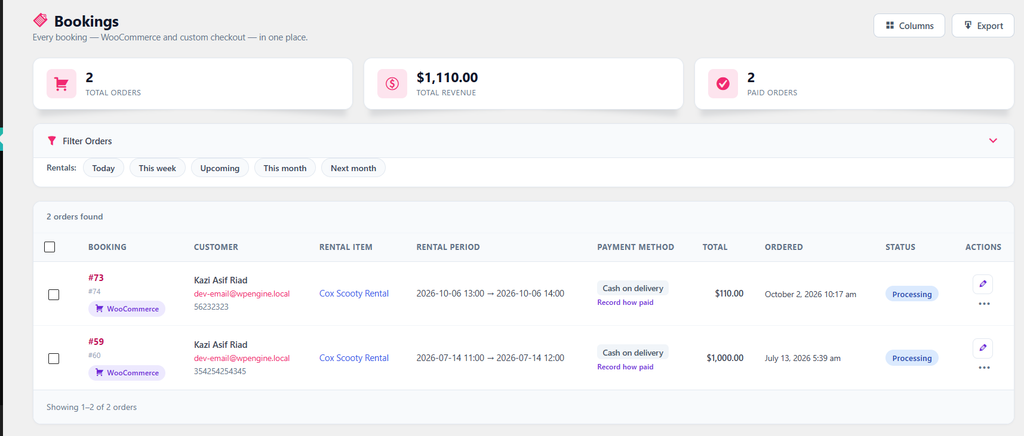The height and width of the screenshot is (436, 1024).
Task: Open the three-dot actions menu for booking #73
Action: click(984, 304)
